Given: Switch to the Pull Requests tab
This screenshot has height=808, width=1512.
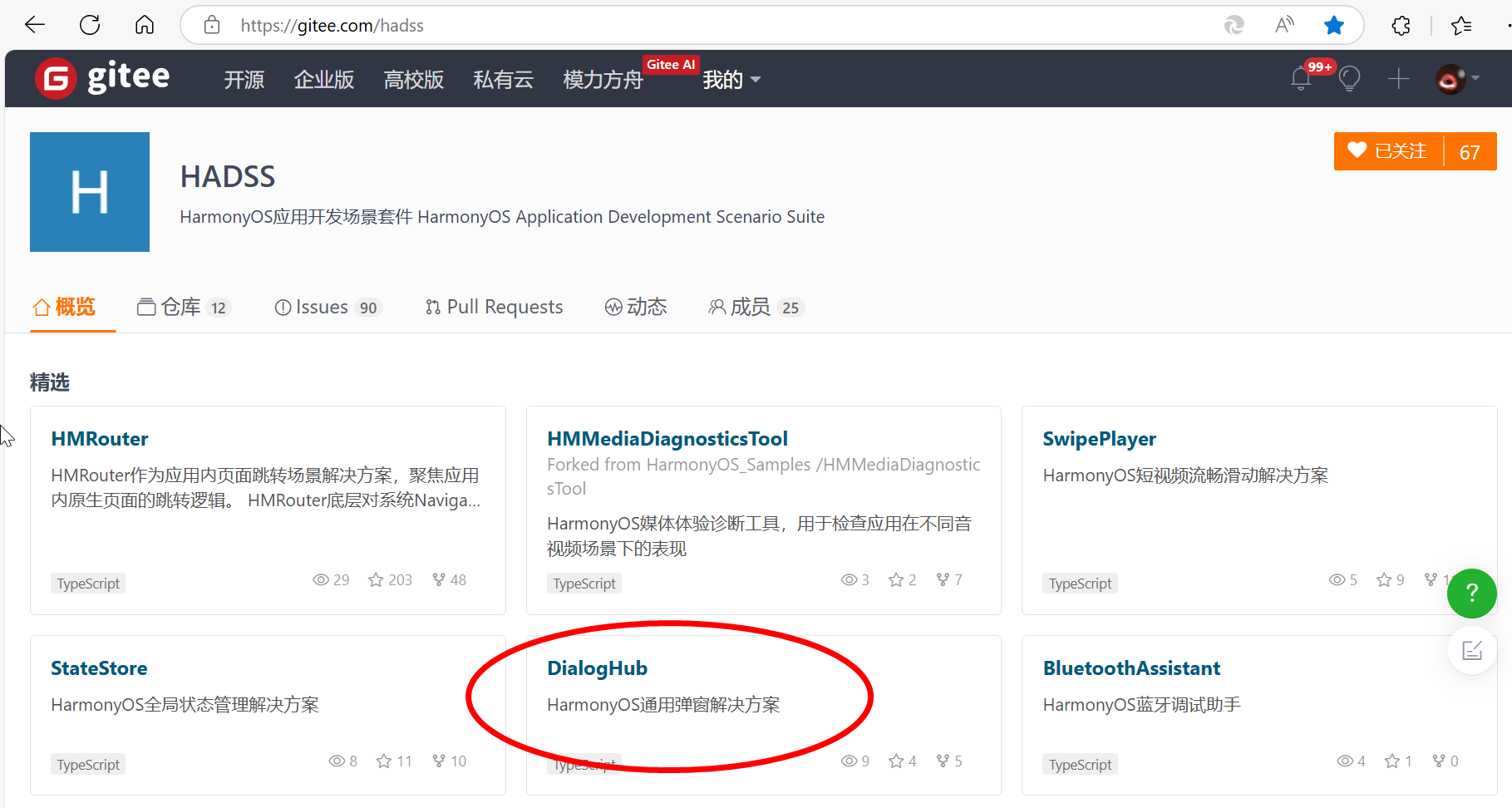Looking at the screenshot, I should click(494, 308).
